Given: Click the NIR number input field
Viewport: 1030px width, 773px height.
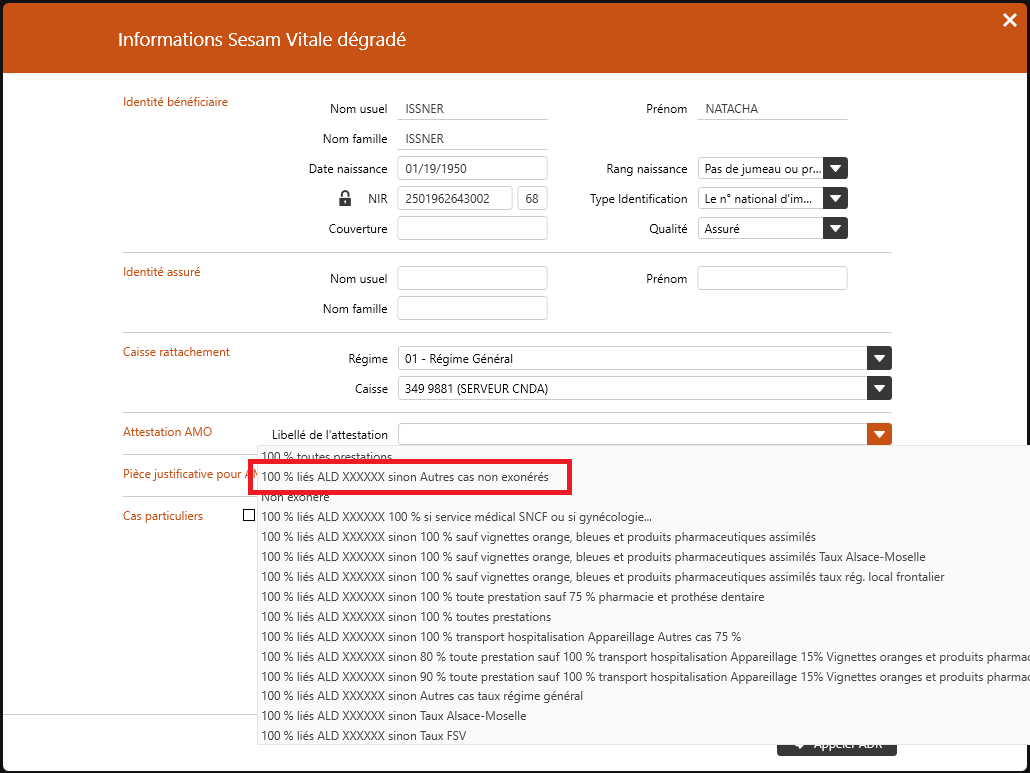Looking at the screenshot, I should point(455,199).
